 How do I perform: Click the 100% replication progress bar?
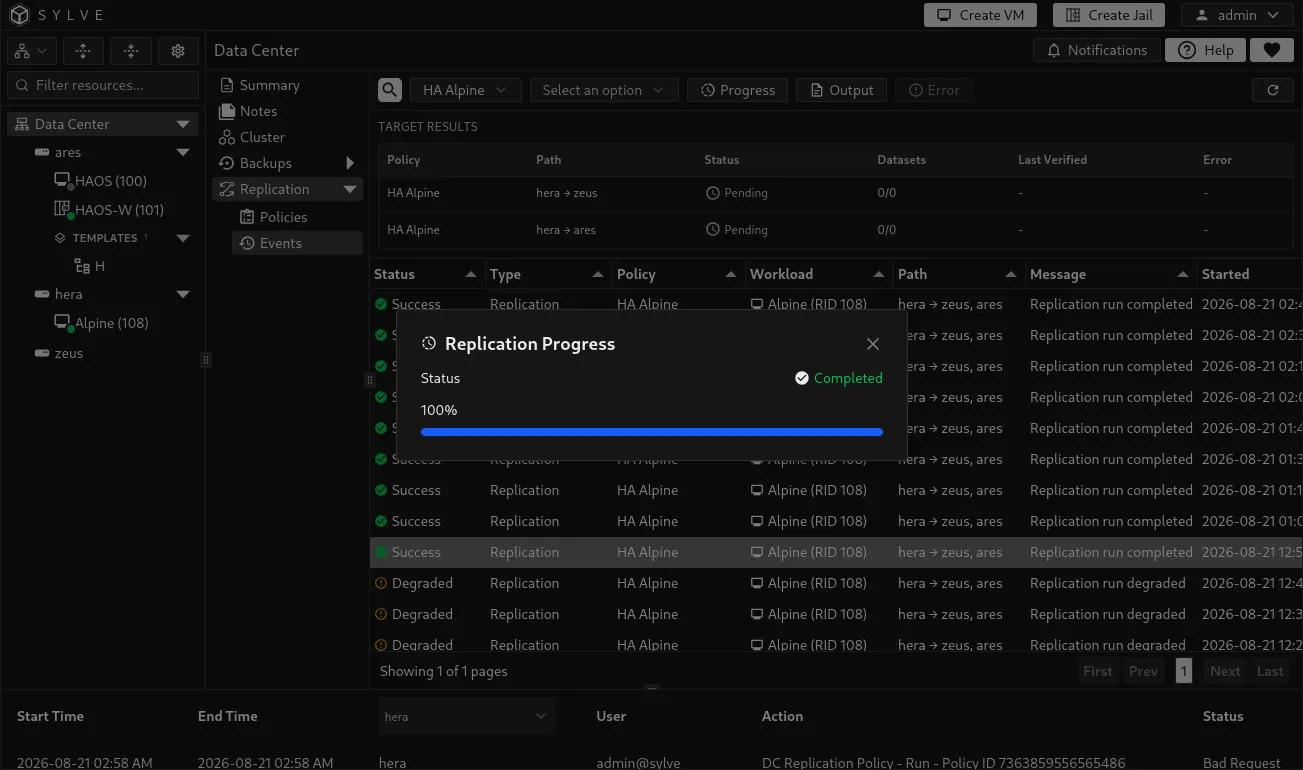(652, 432)
